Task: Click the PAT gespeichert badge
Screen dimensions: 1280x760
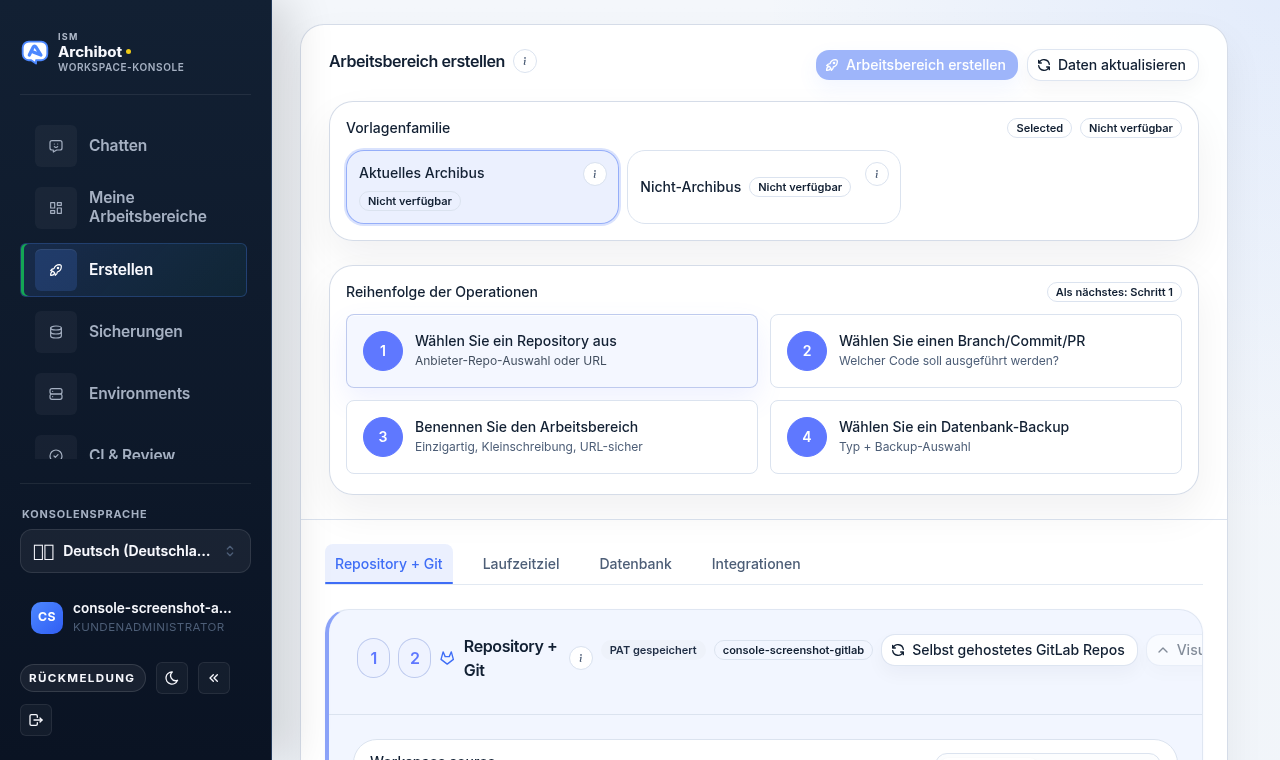Action: point(653,650)
